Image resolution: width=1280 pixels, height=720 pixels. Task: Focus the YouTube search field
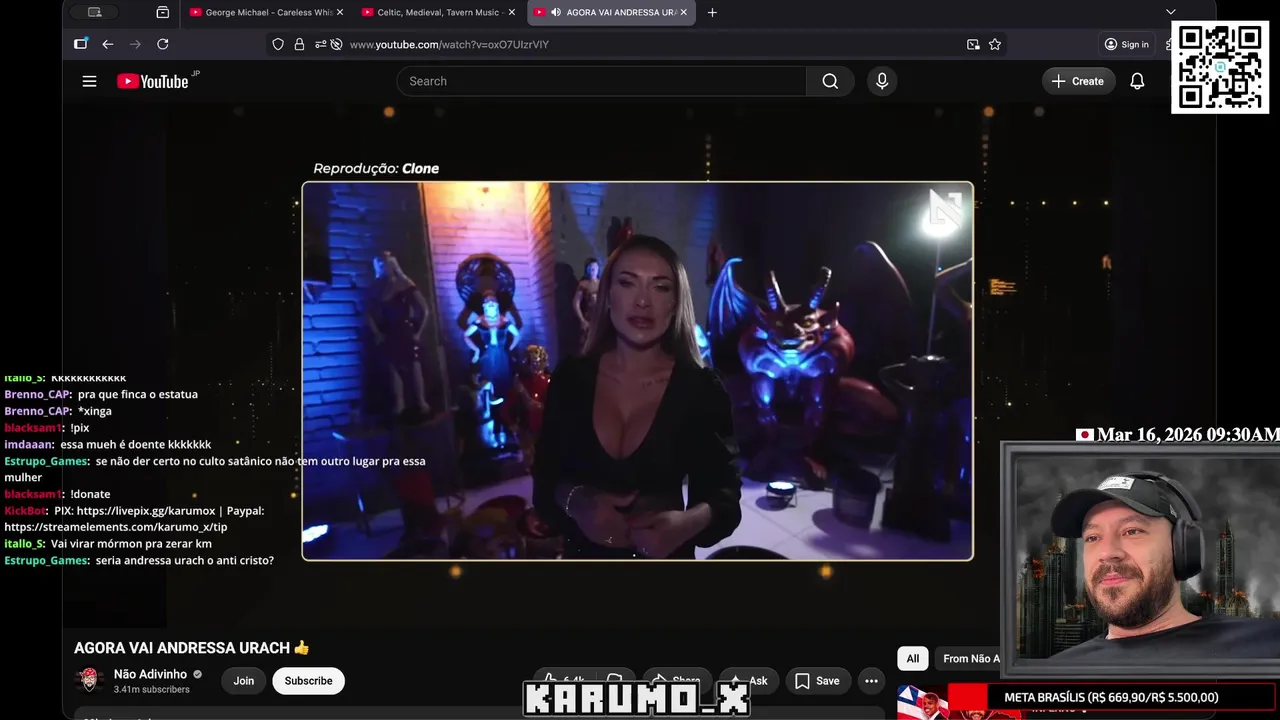click(601, 81)
